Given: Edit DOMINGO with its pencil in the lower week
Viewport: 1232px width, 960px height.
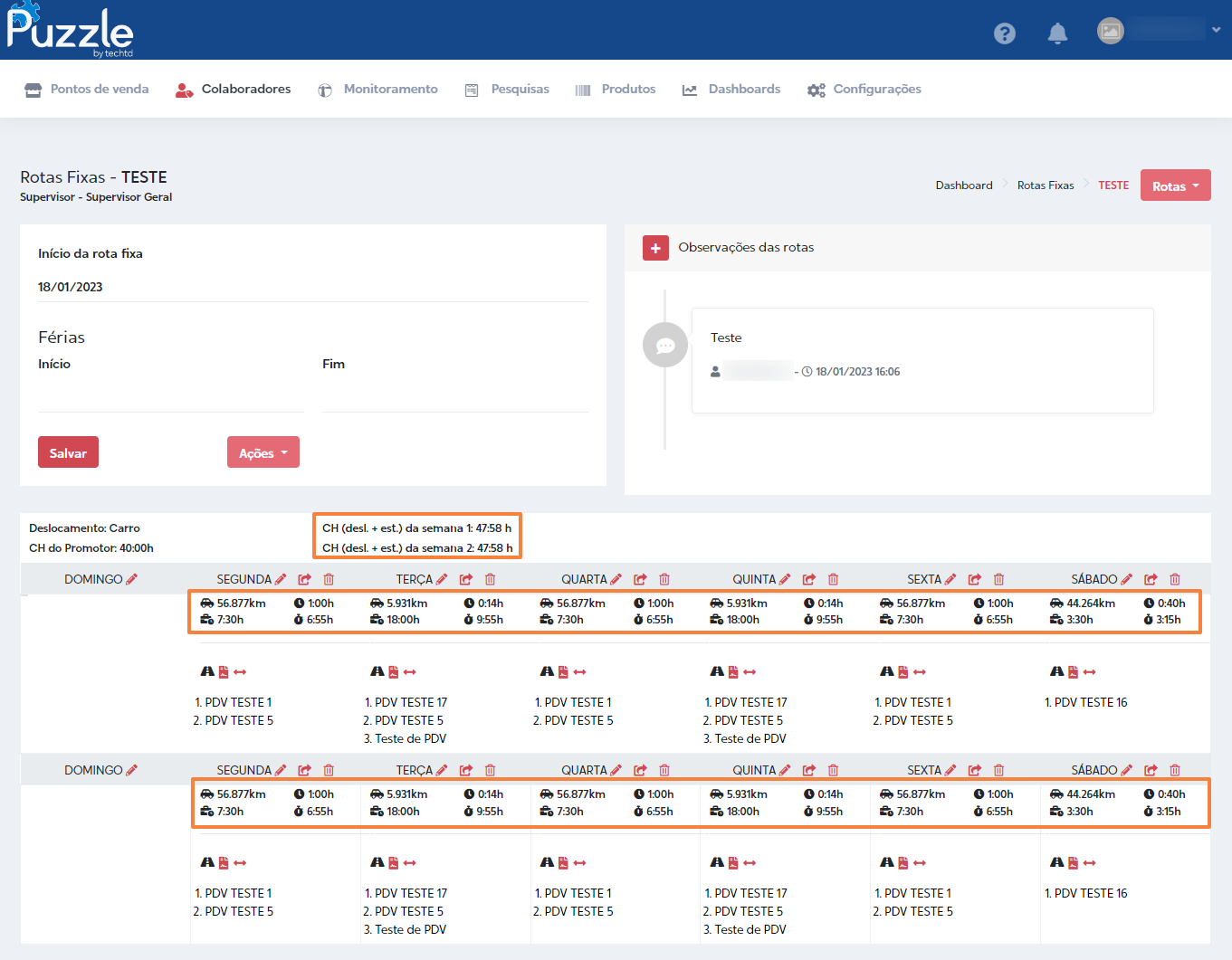Looking at the screenshot, I should point(131,770).
